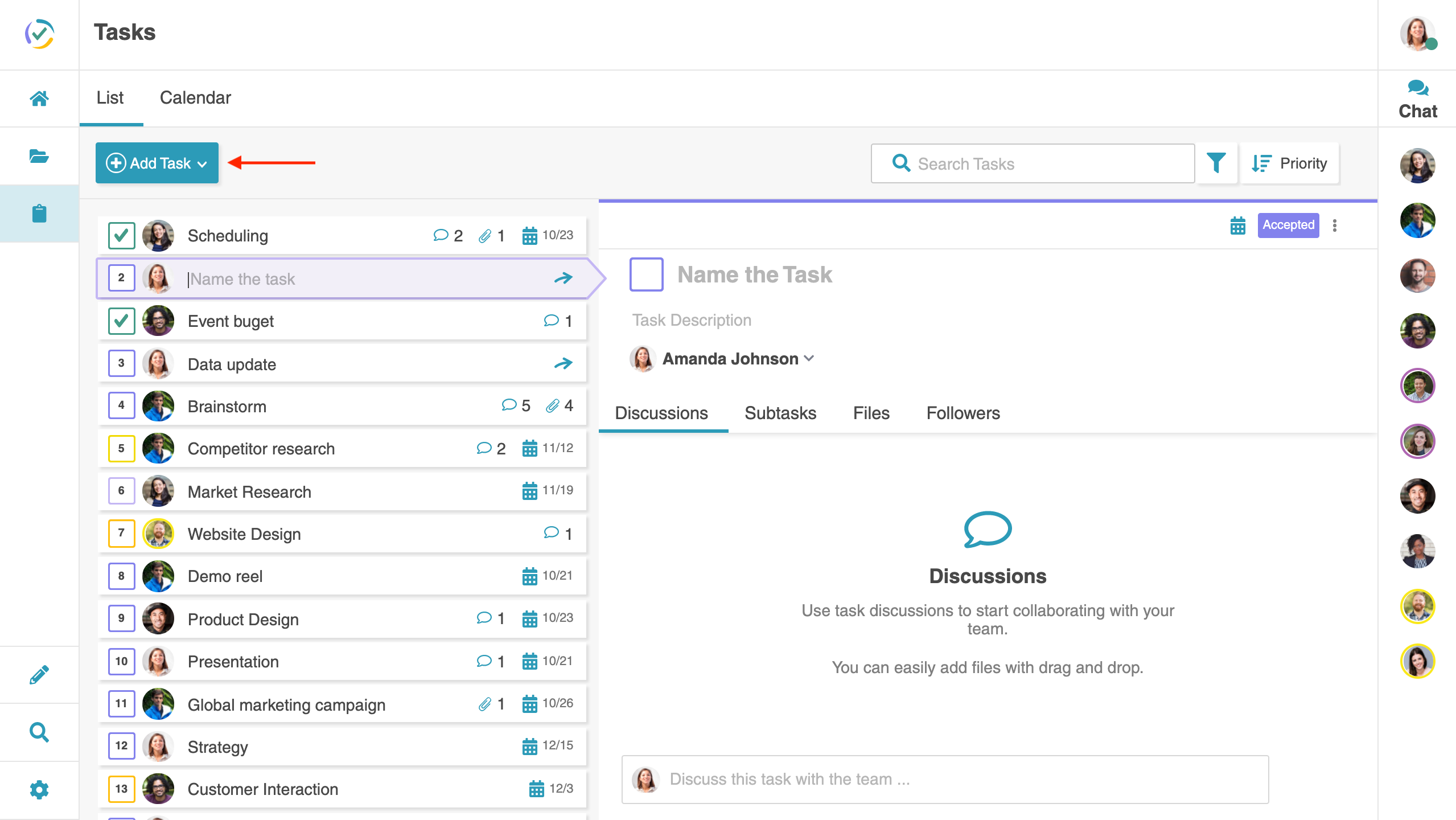The height and width of the screenshot is (820, 1456).
Task: Open sidebar Search
Action: (x=39, y=732)
